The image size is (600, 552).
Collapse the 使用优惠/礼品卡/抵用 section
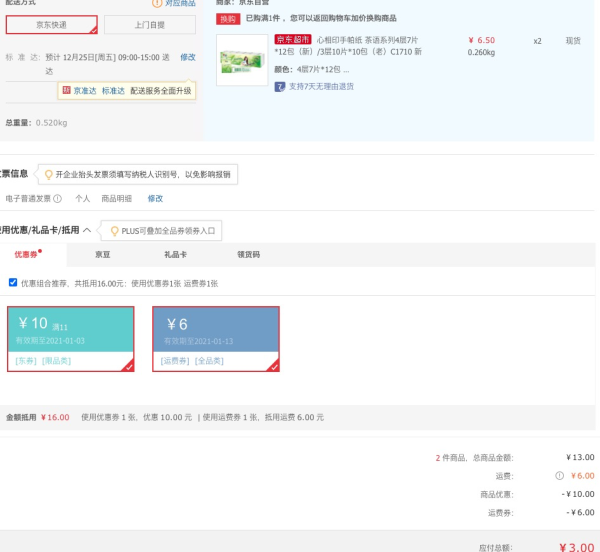pos(87,230)
